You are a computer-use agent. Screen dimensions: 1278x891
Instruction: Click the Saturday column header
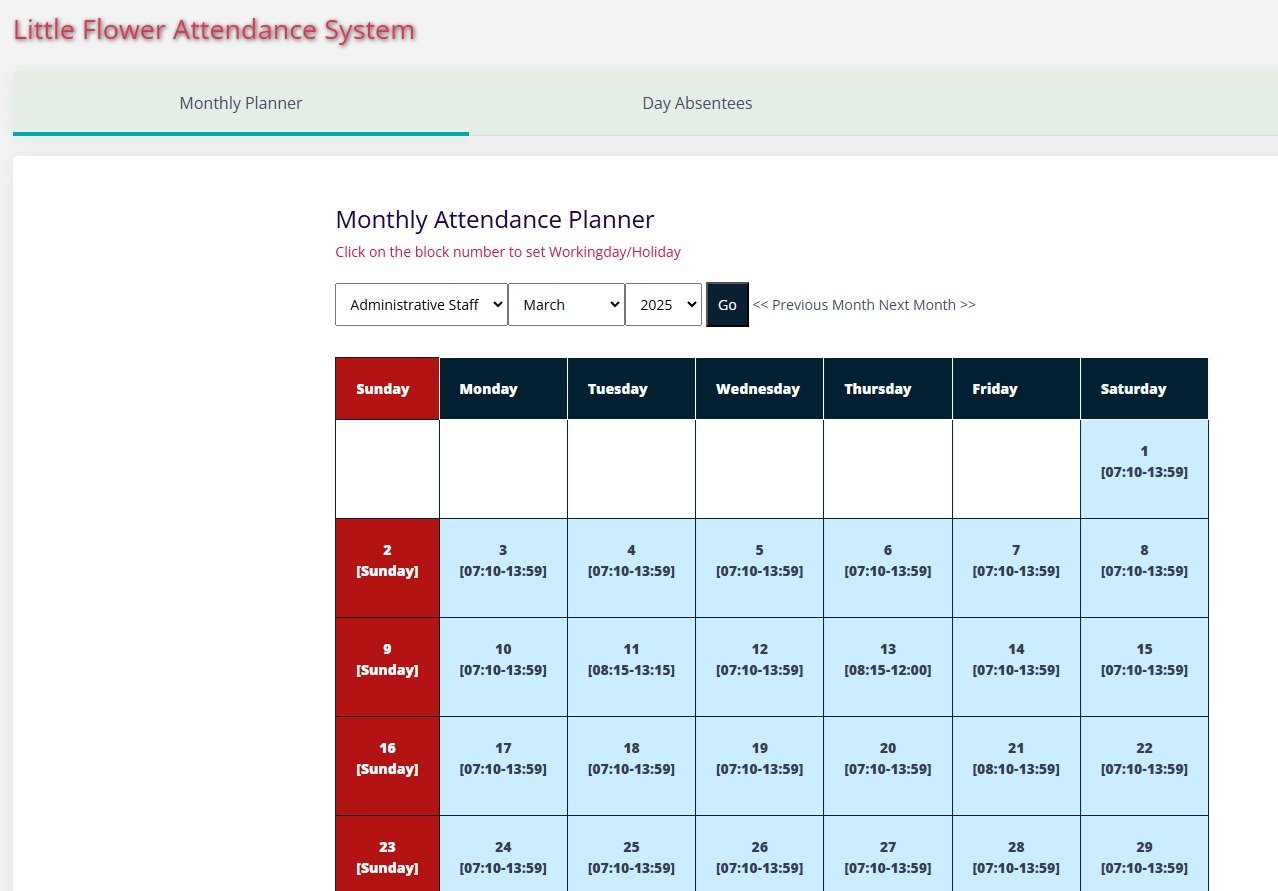[x=1144, y=389]
